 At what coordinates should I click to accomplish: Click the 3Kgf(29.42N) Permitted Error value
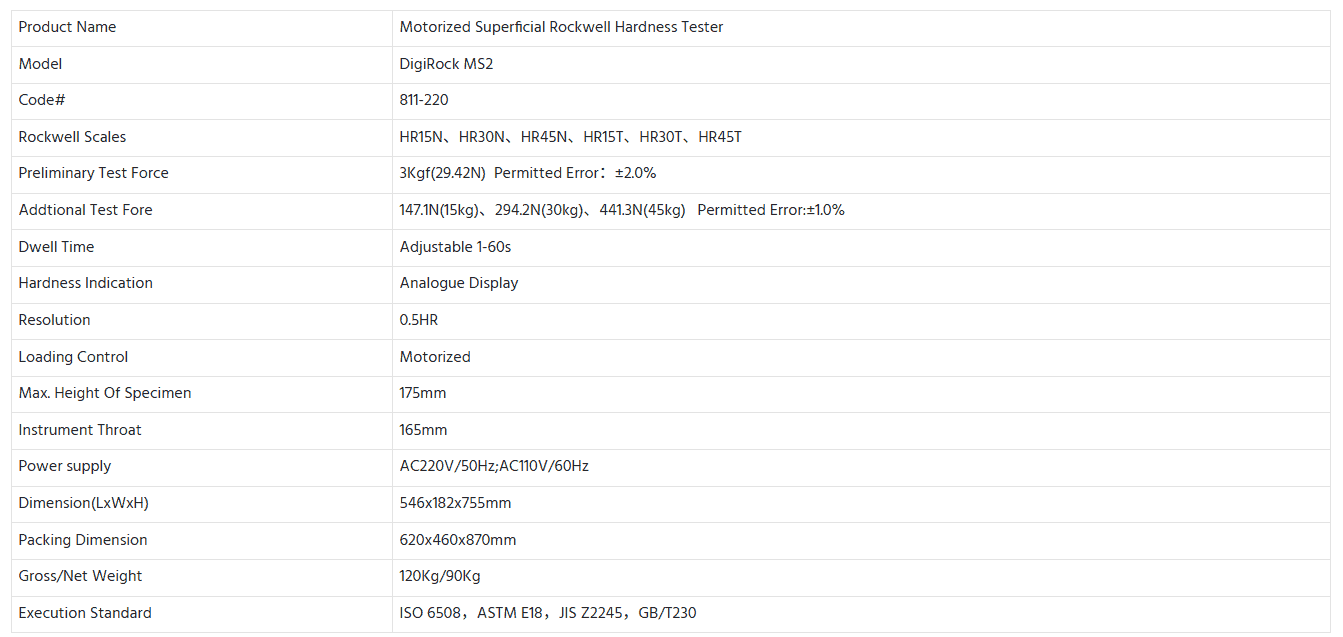[527, 173]
